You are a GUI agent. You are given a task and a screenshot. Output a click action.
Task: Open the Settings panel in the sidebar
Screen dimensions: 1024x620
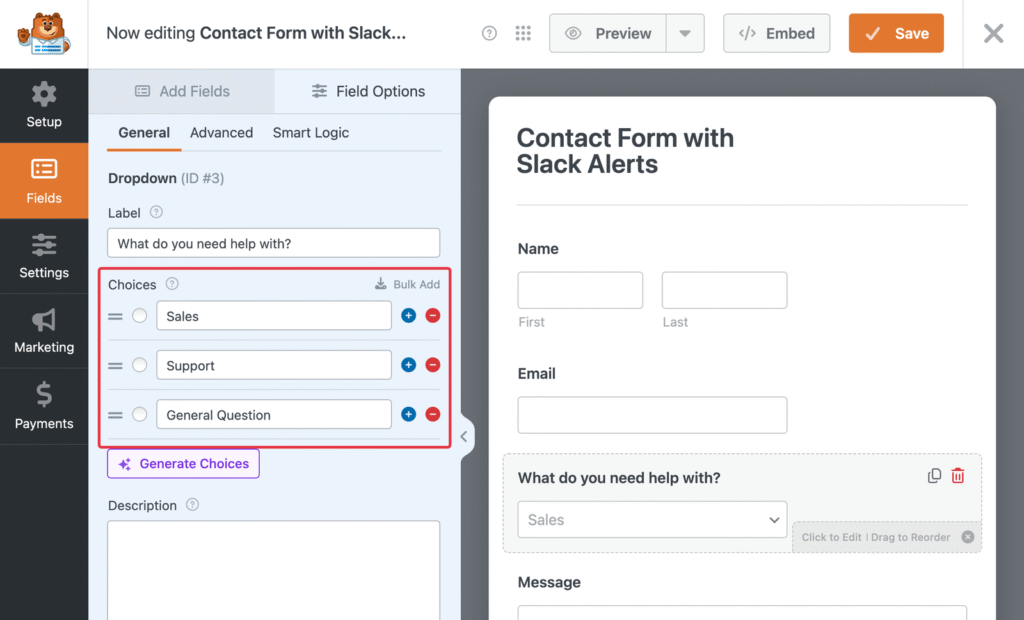pyautogui.click(x=44, y=256)
